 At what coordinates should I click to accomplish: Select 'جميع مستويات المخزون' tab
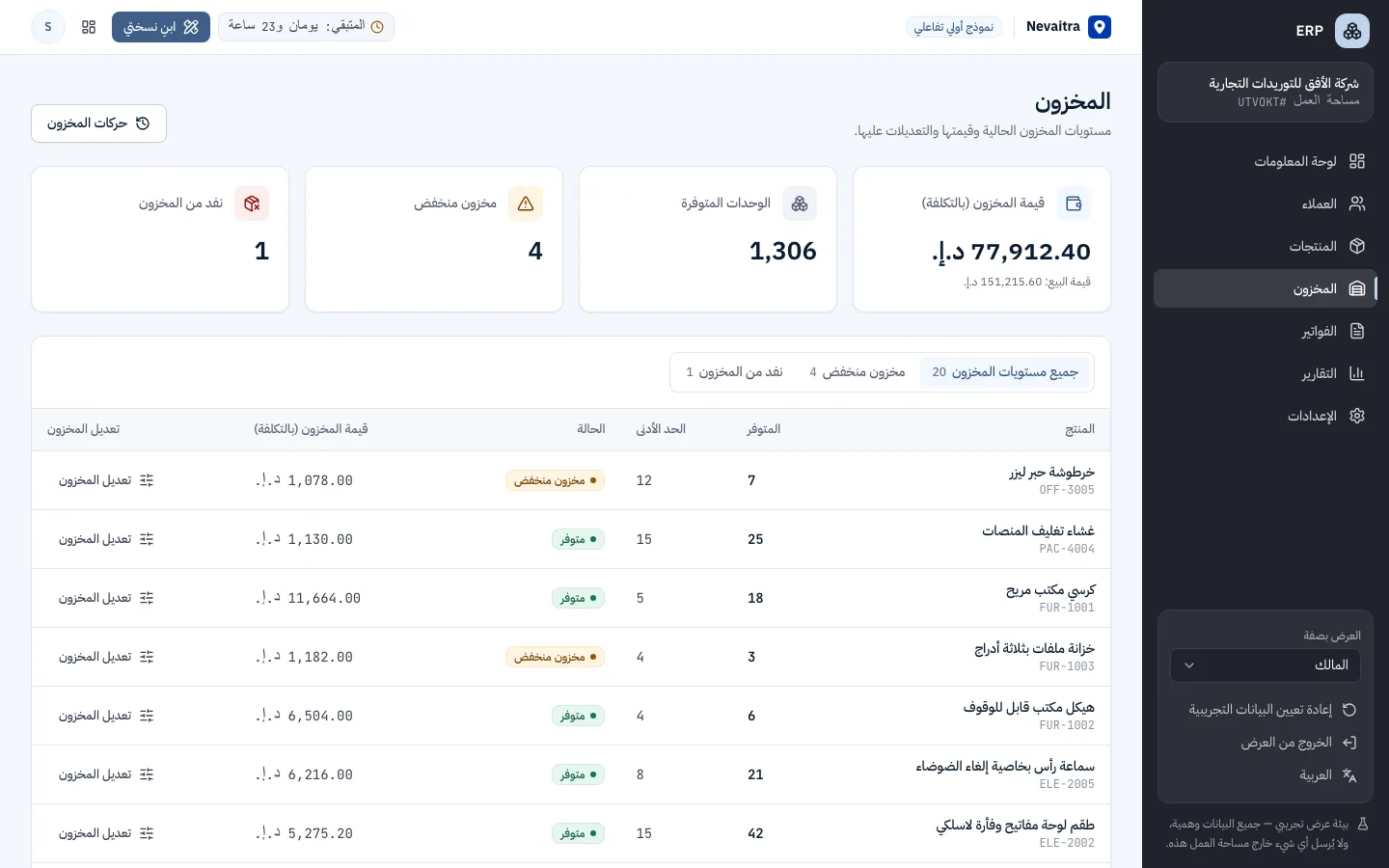coord(1005,372)
